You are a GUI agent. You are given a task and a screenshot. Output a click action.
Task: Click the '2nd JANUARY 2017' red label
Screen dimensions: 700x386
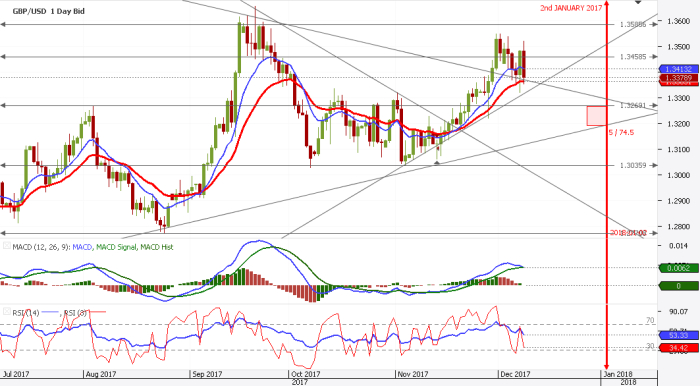[571, 8]
